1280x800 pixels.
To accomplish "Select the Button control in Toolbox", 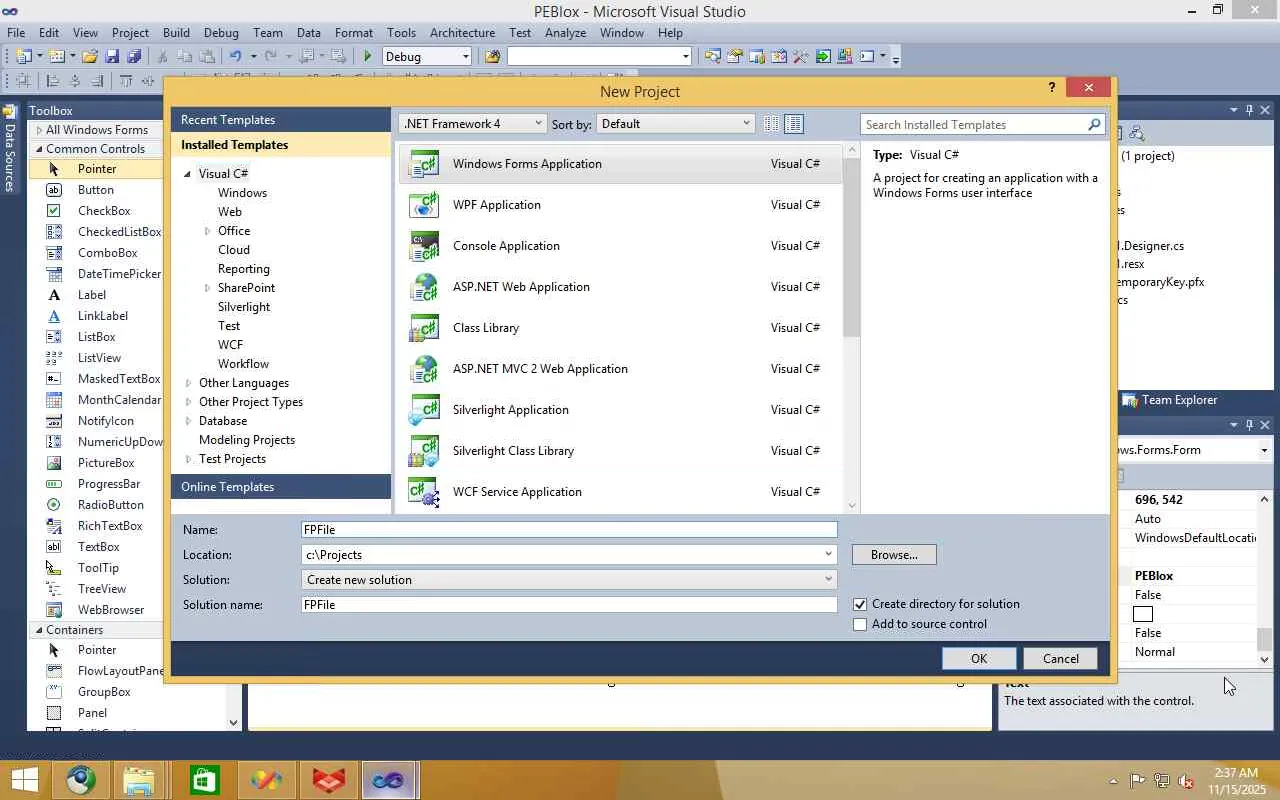I will (x=96, y=190).
